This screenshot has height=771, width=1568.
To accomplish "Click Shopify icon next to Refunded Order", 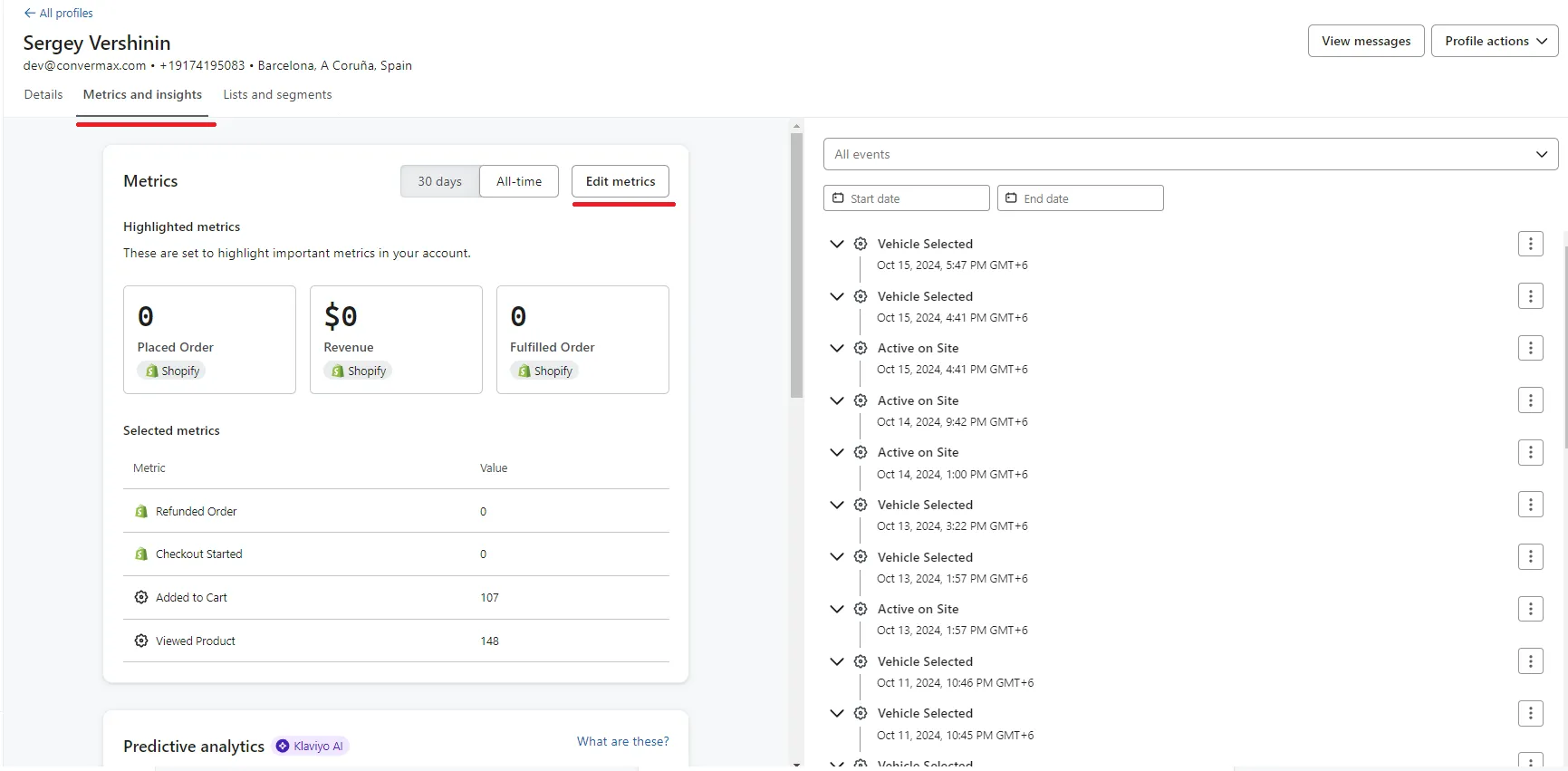I will click(141, 512).
